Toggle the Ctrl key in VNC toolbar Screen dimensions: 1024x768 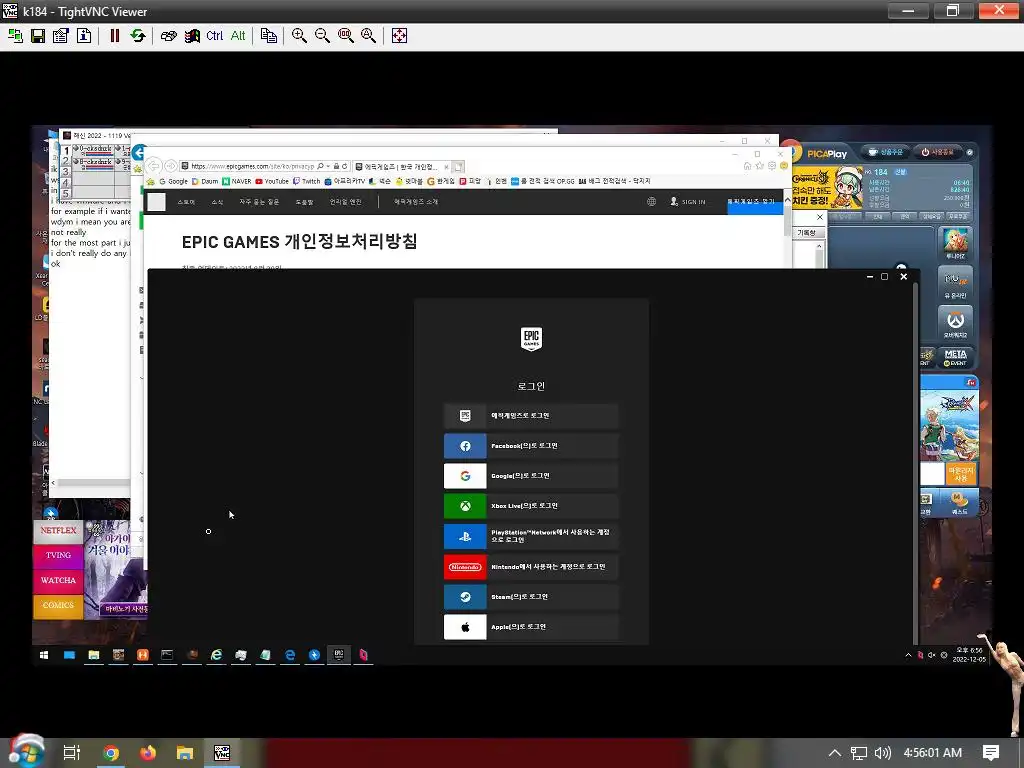pyautogui.click(x=214, y=36)
